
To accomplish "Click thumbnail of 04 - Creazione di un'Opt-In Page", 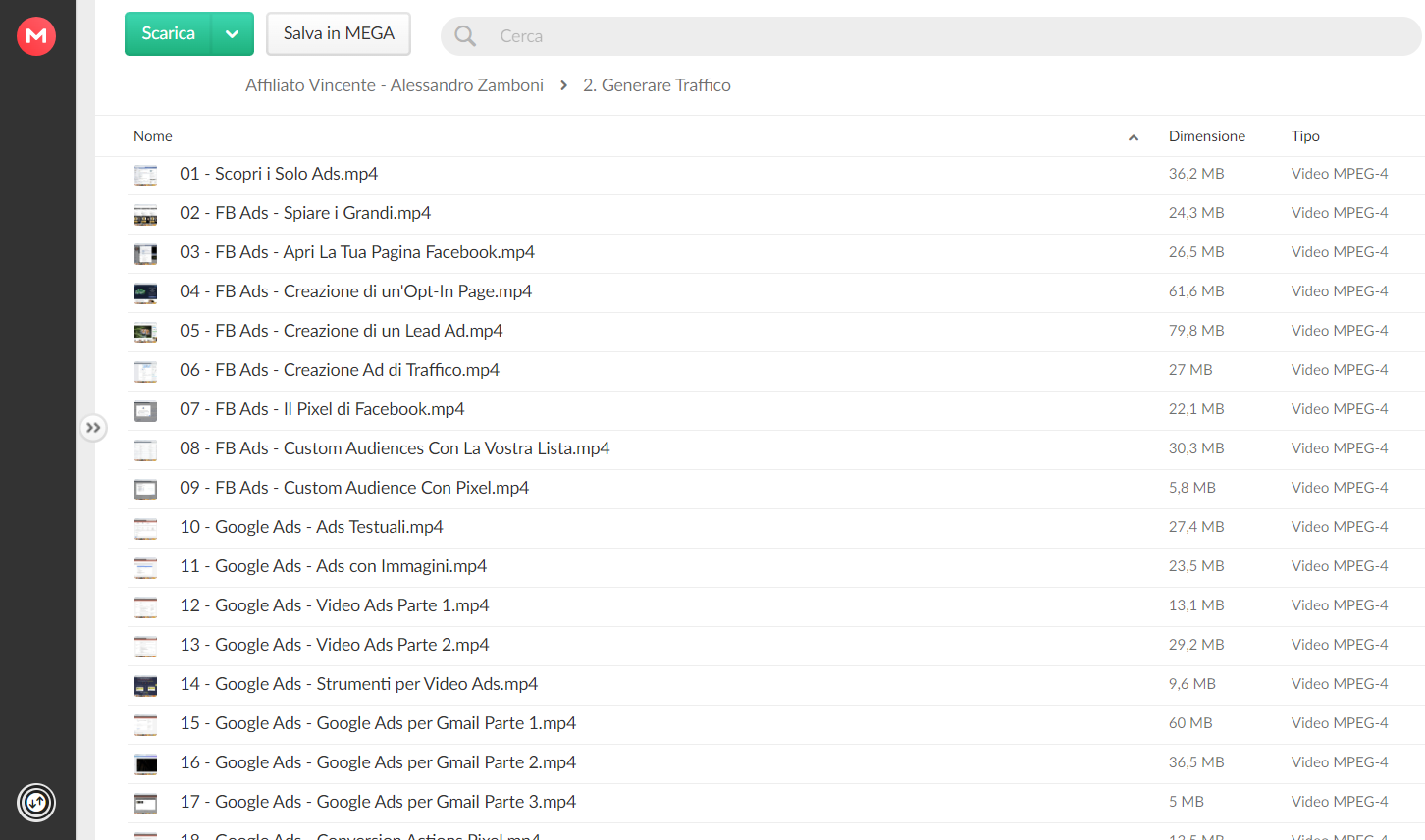I will pos(145,293).
